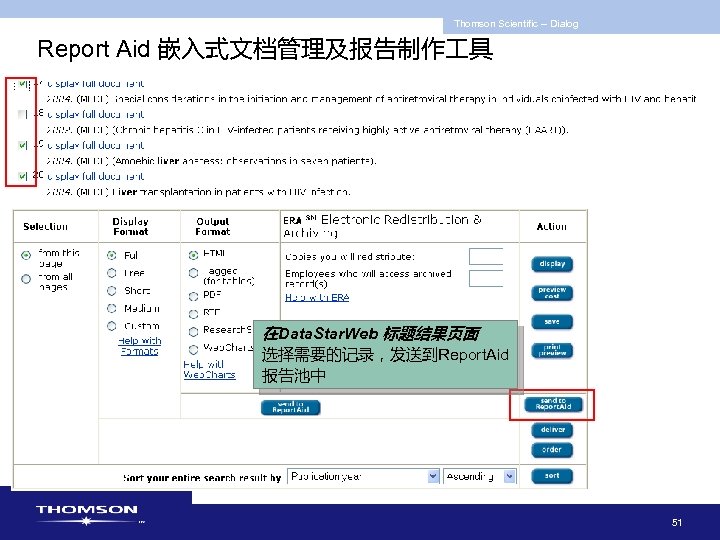Open the 'Publication year' sort dropdown
The width and height of the screenshot is (720, 540).
[364, 477]
